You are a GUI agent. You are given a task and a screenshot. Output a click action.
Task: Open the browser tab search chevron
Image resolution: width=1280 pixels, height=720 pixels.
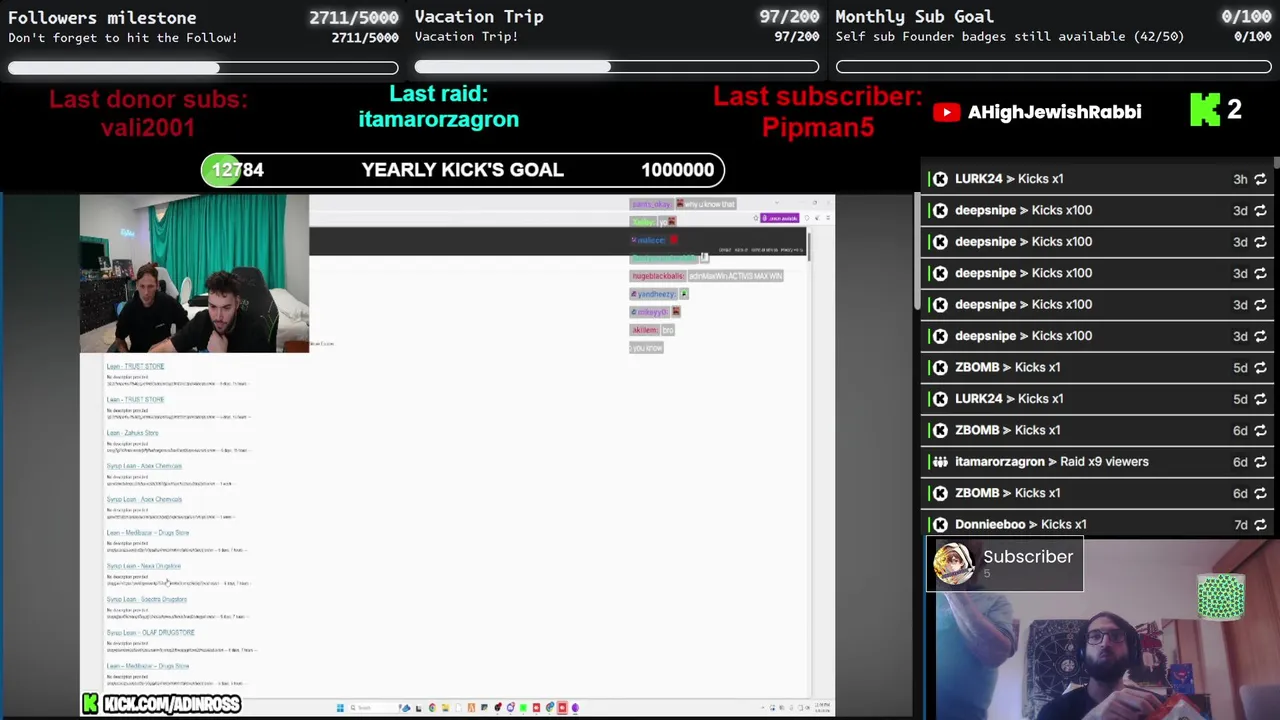(777, 203)
